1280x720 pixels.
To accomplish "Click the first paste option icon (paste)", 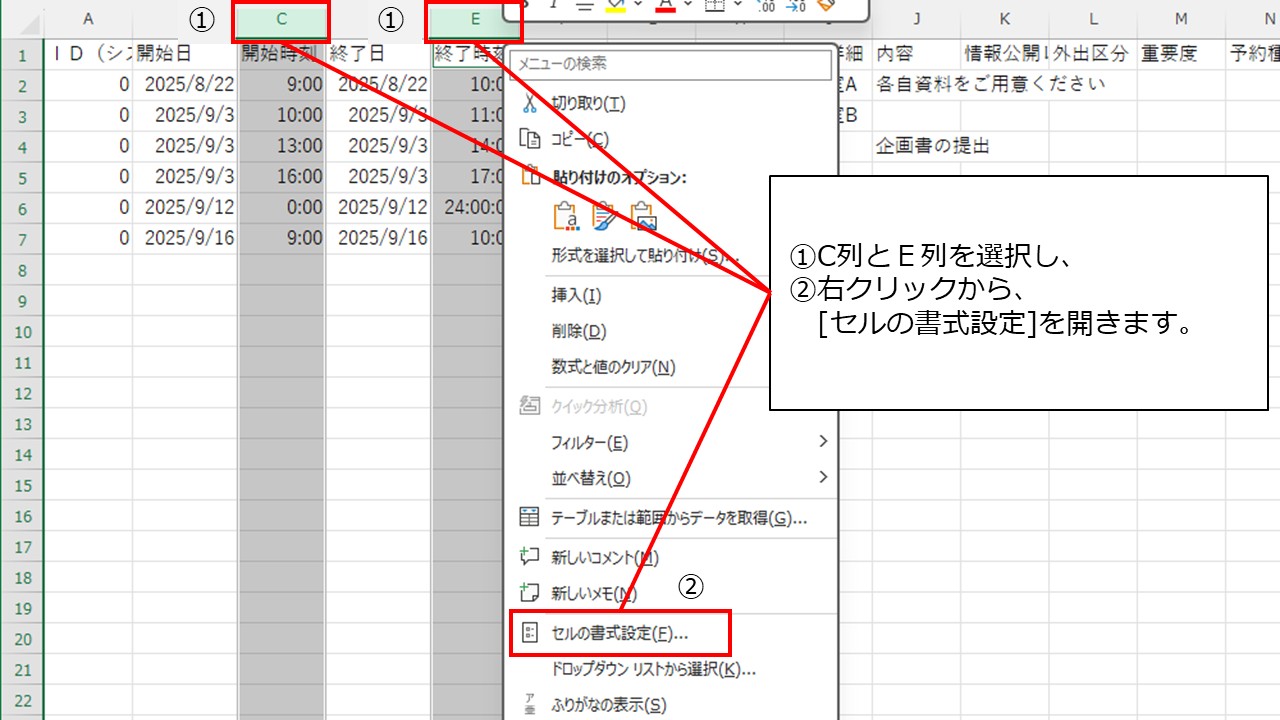I will [567, 215].
